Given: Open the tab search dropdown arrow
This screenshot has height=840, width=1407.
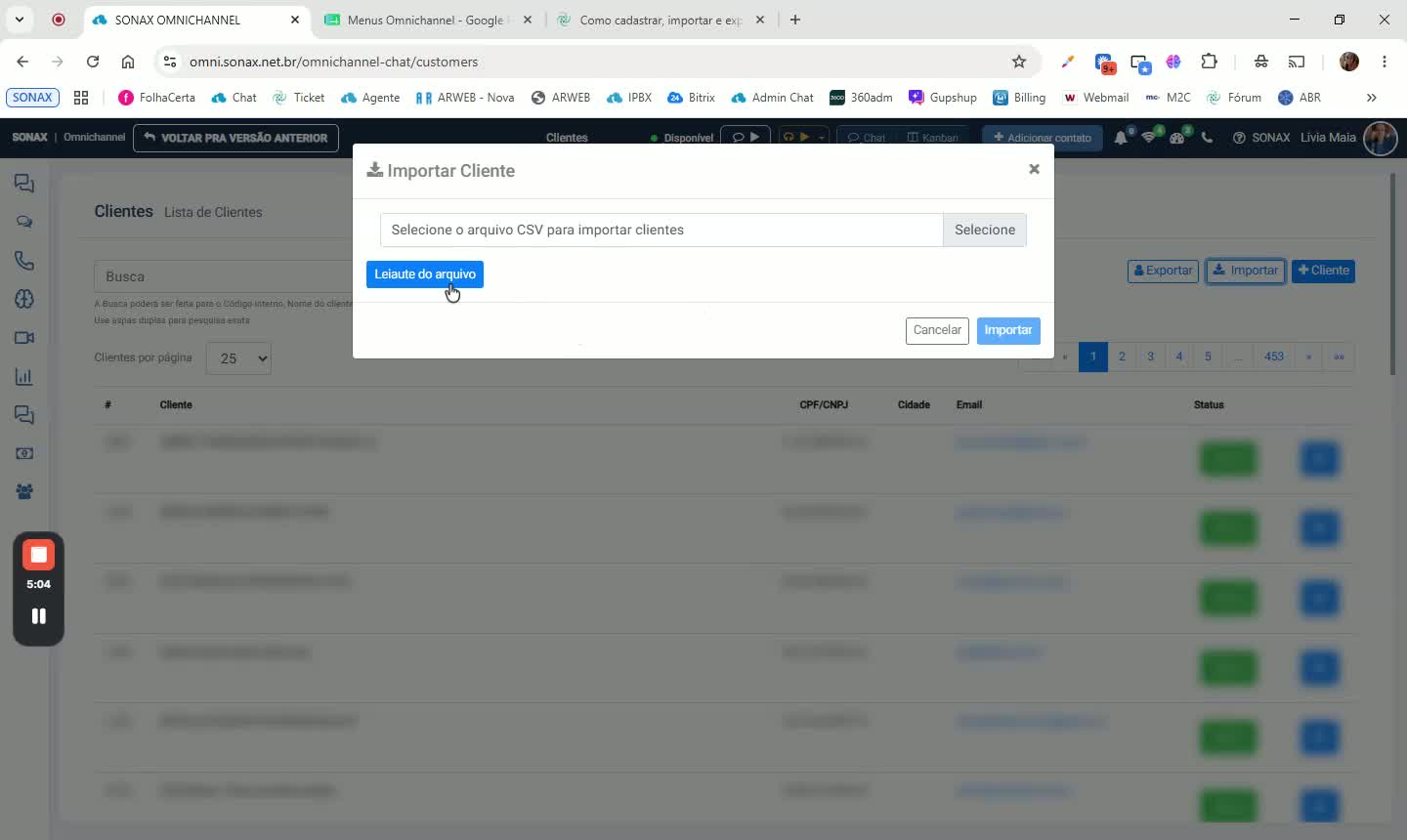Looking at the screenshot, I should pyautogui.click(x=20, y=20).
